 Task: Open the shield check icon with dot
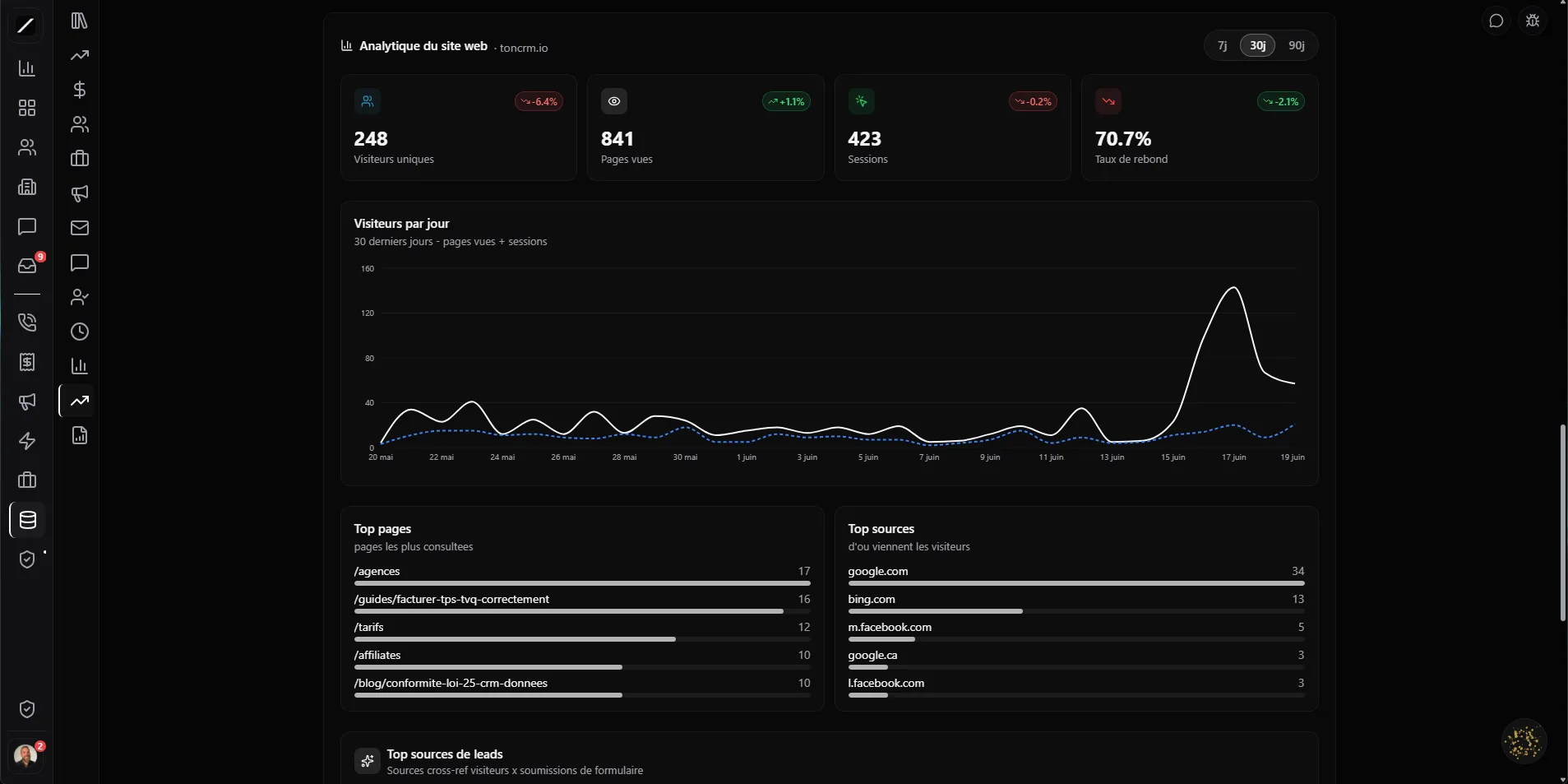click(x=27, y=559)
